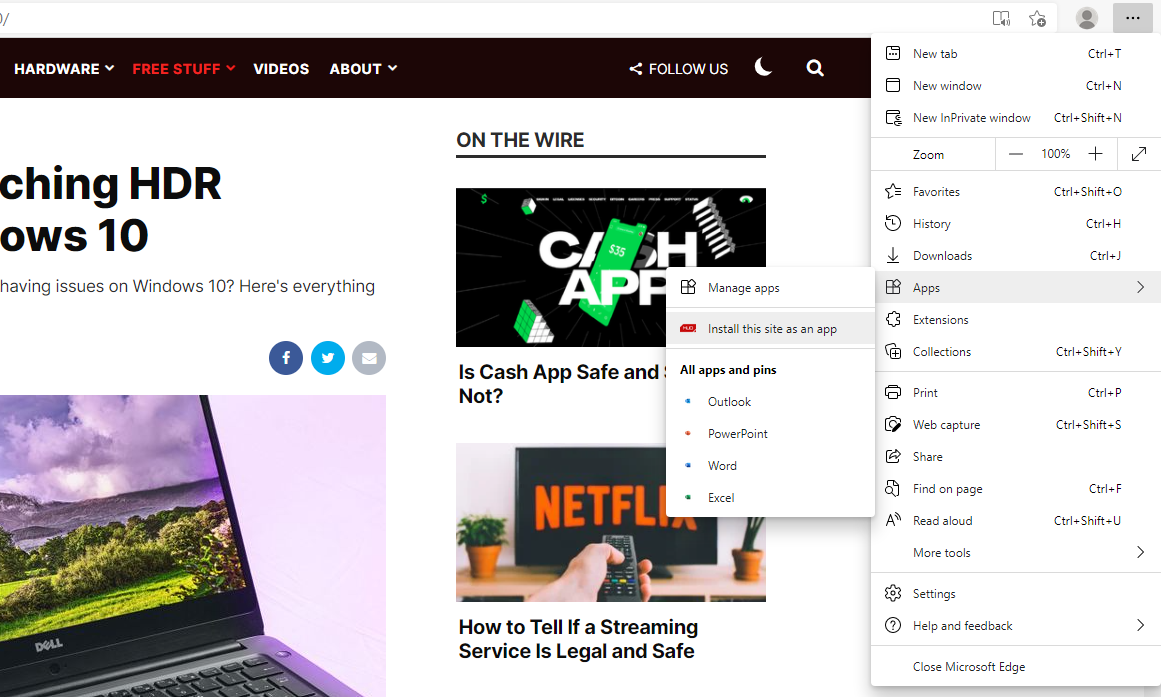Open site search with magnifier icon

pos(814,68)
